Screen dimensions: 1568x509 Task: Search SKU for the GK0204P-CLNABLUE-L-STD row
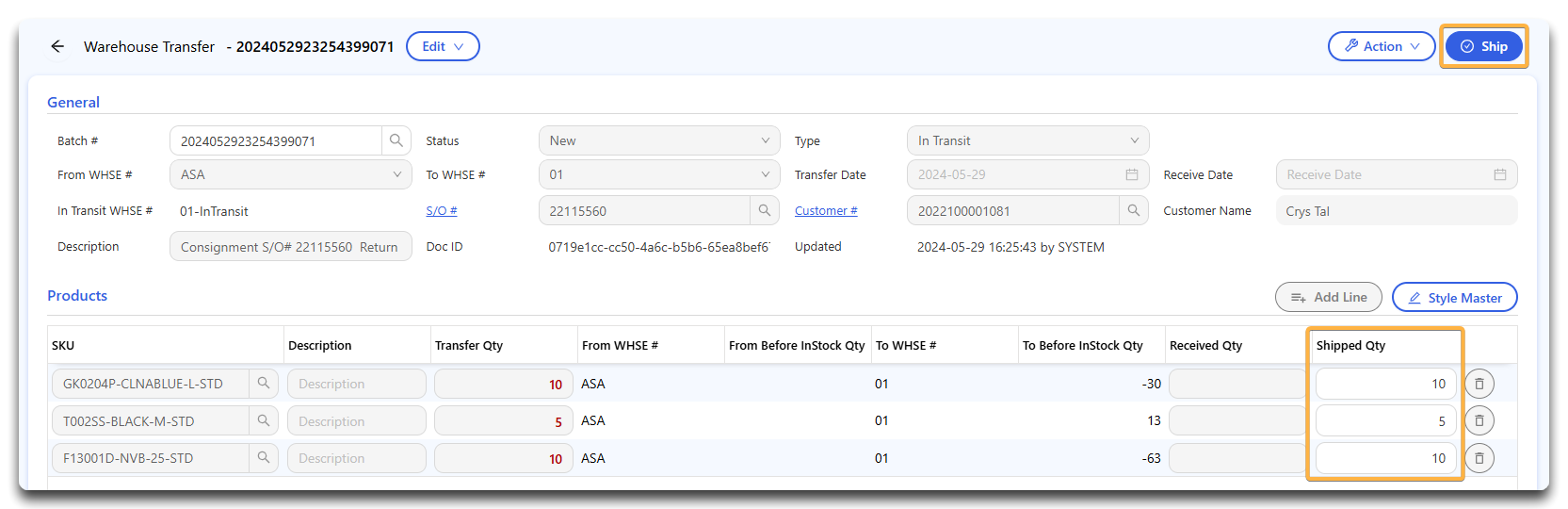tap(264, 384)
